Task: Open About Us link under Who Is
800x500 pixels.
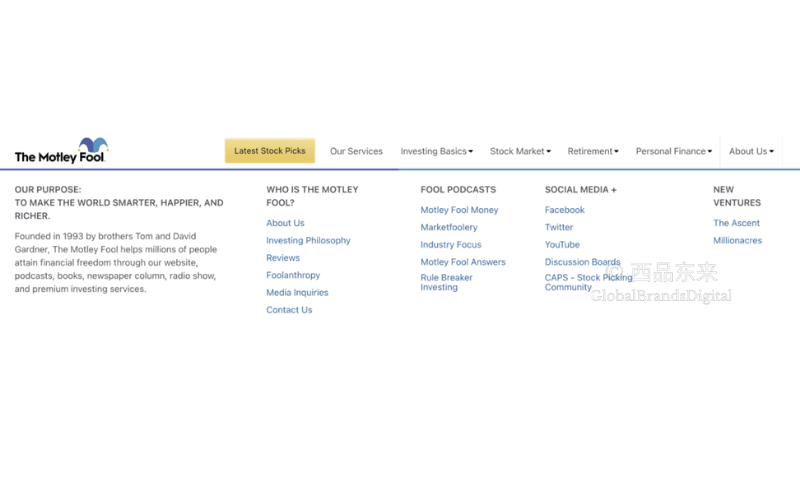Action: 285,223
